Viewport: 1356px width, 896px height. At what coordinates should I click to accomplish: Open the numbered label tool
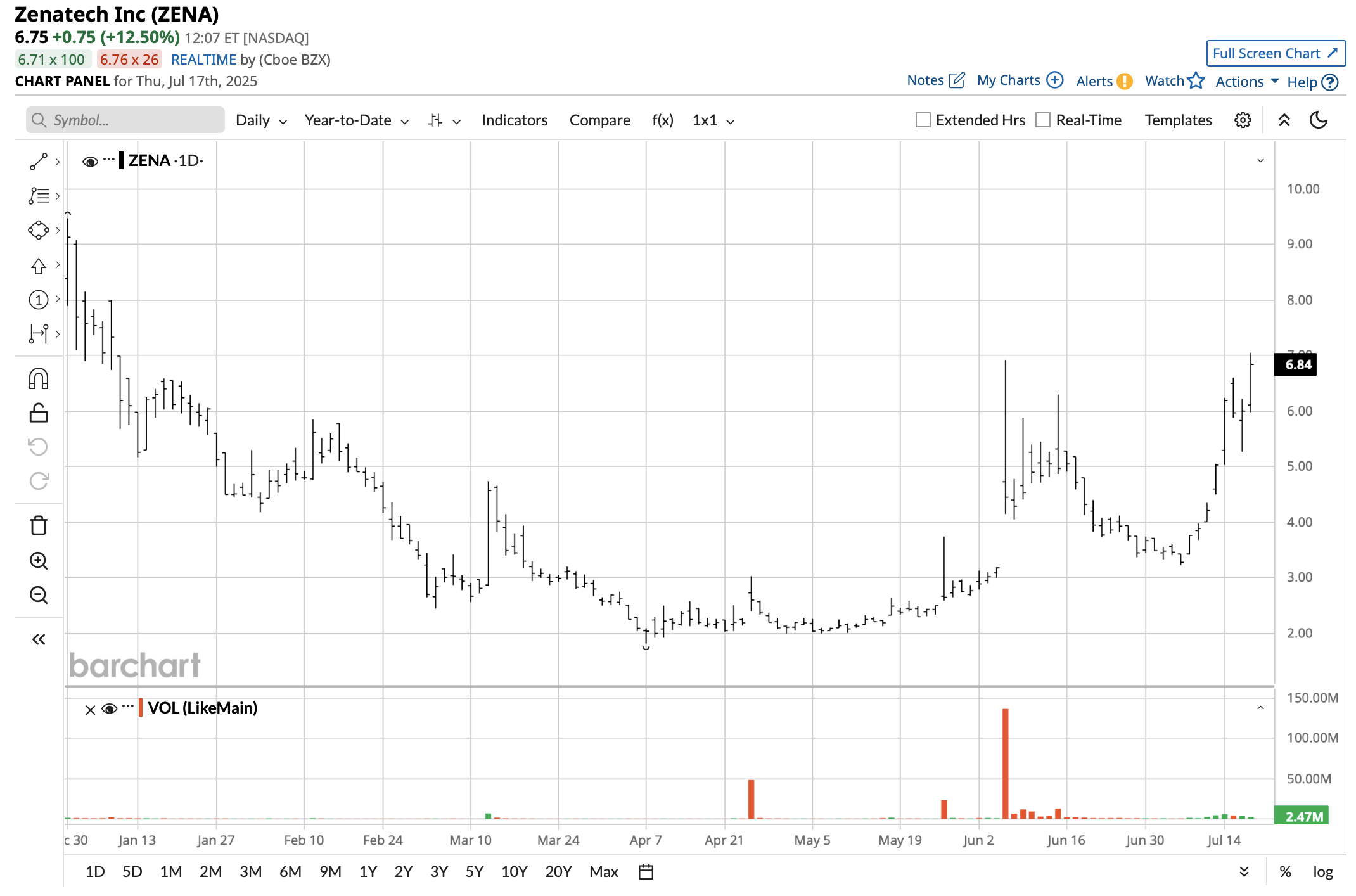tap(39, 300)
